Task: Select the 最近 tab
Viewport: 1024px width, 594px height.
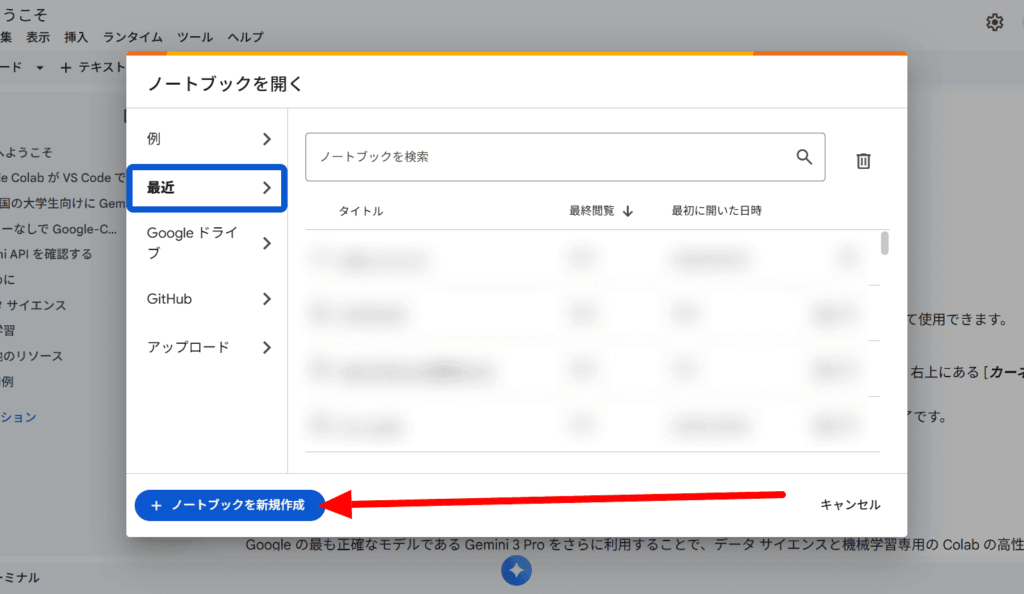Action: 208,188
